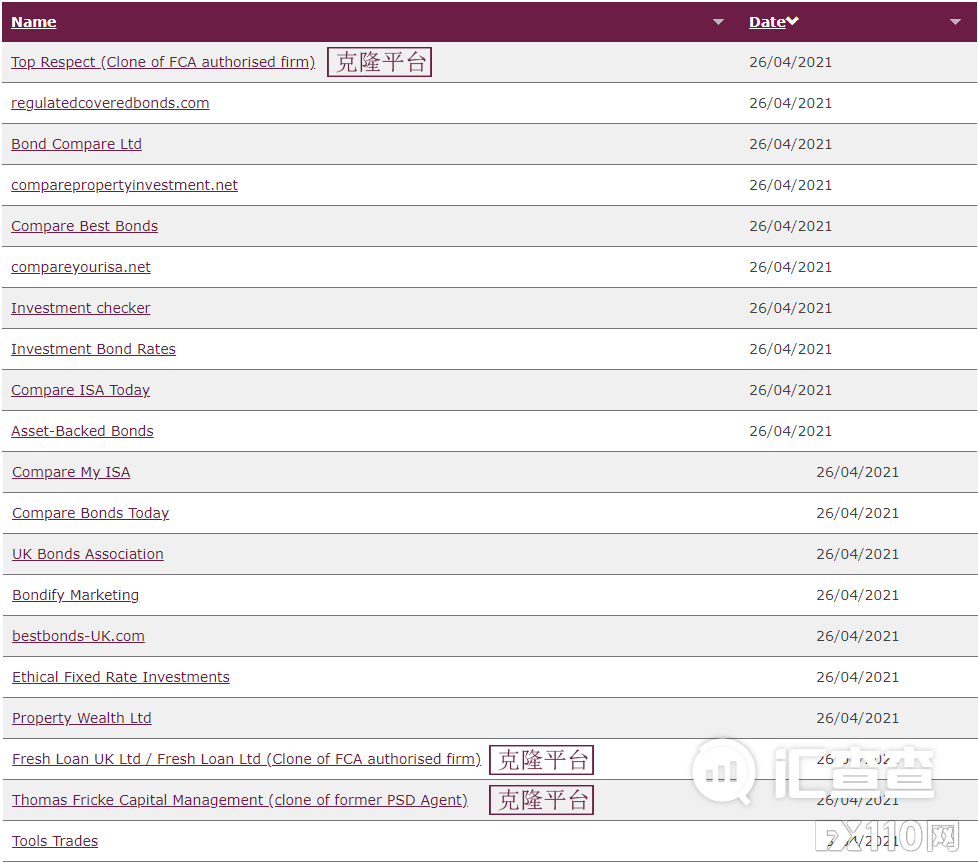Open Bond Compare Ltd link
978x865 pixels.
76,144
